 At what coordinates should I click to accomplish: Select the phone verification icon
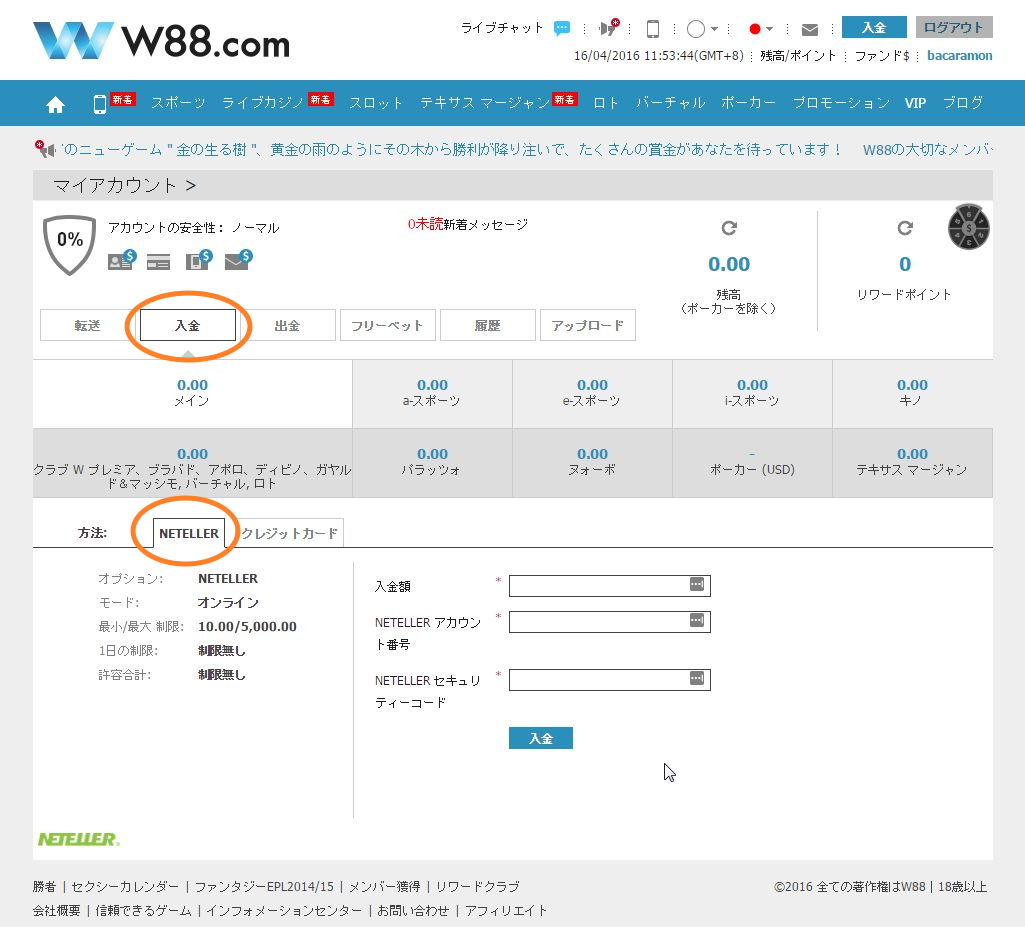pos(199,260)
